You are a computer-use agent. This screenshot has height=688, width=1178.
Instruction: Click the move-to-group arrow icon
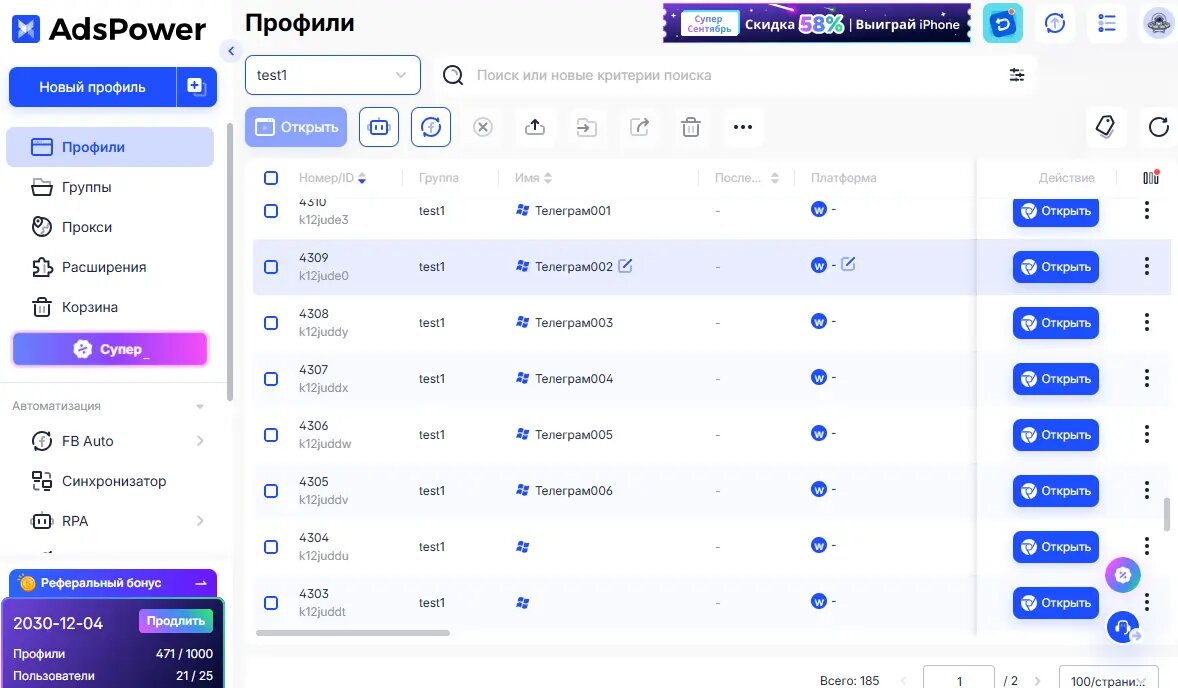[587, 127]
